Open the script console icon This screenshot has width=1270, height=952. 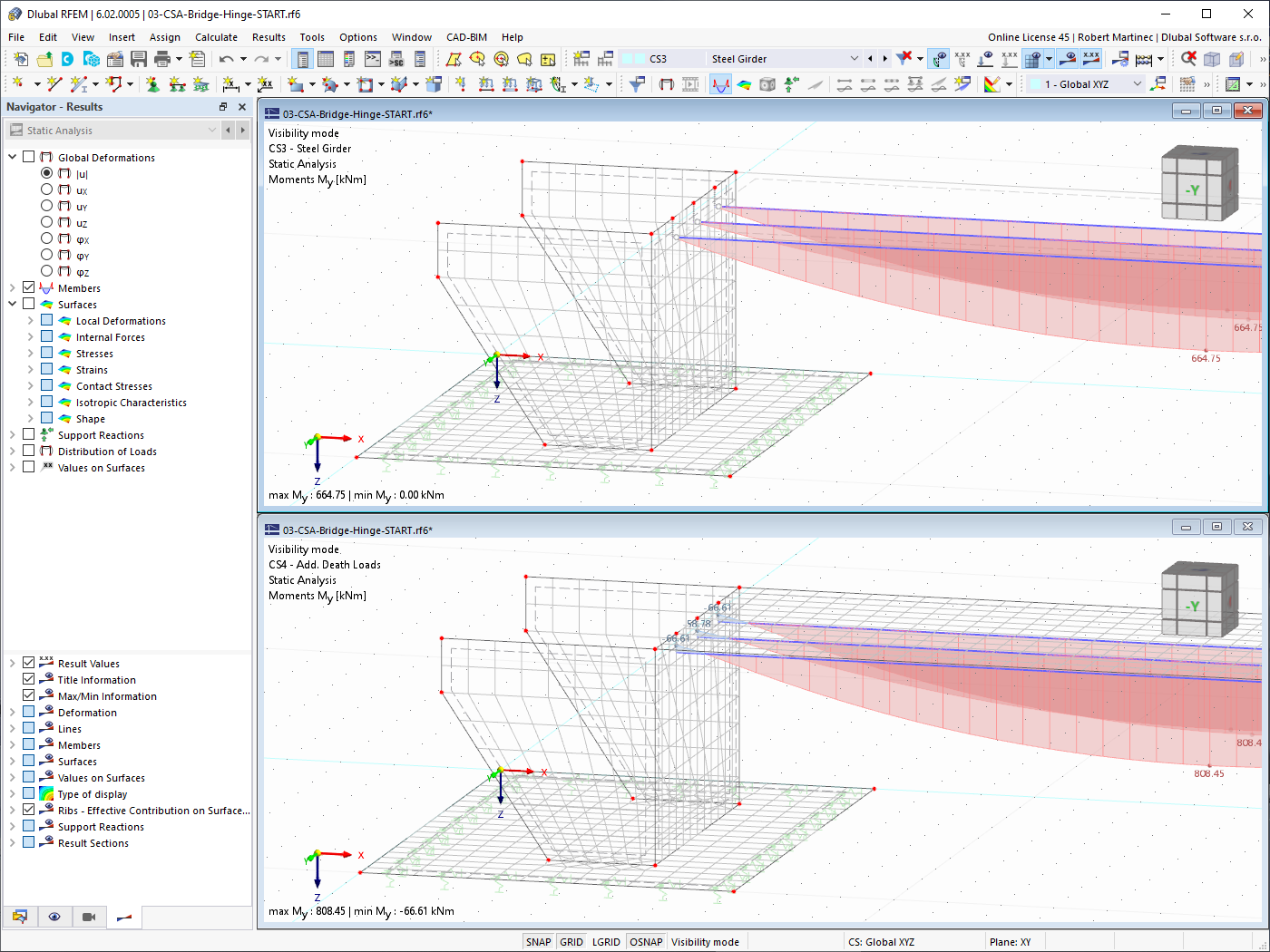click(x=373, y=59)
